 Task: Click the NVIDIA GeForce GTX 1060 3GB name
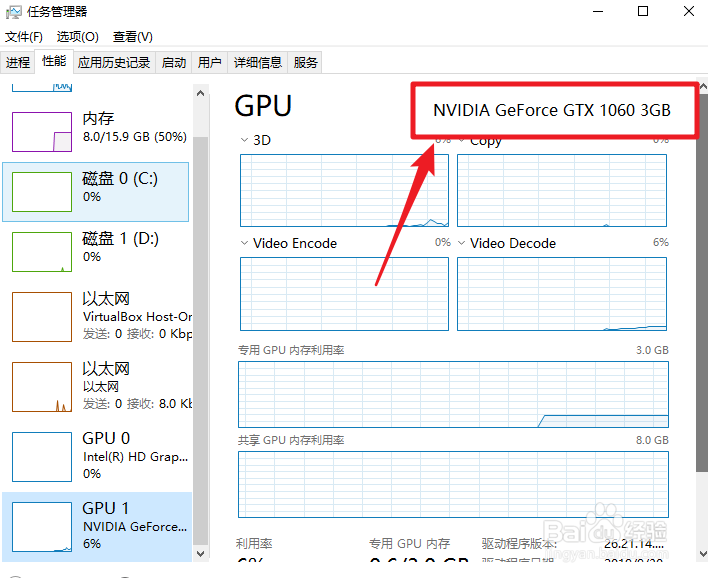tap(552, 110)
